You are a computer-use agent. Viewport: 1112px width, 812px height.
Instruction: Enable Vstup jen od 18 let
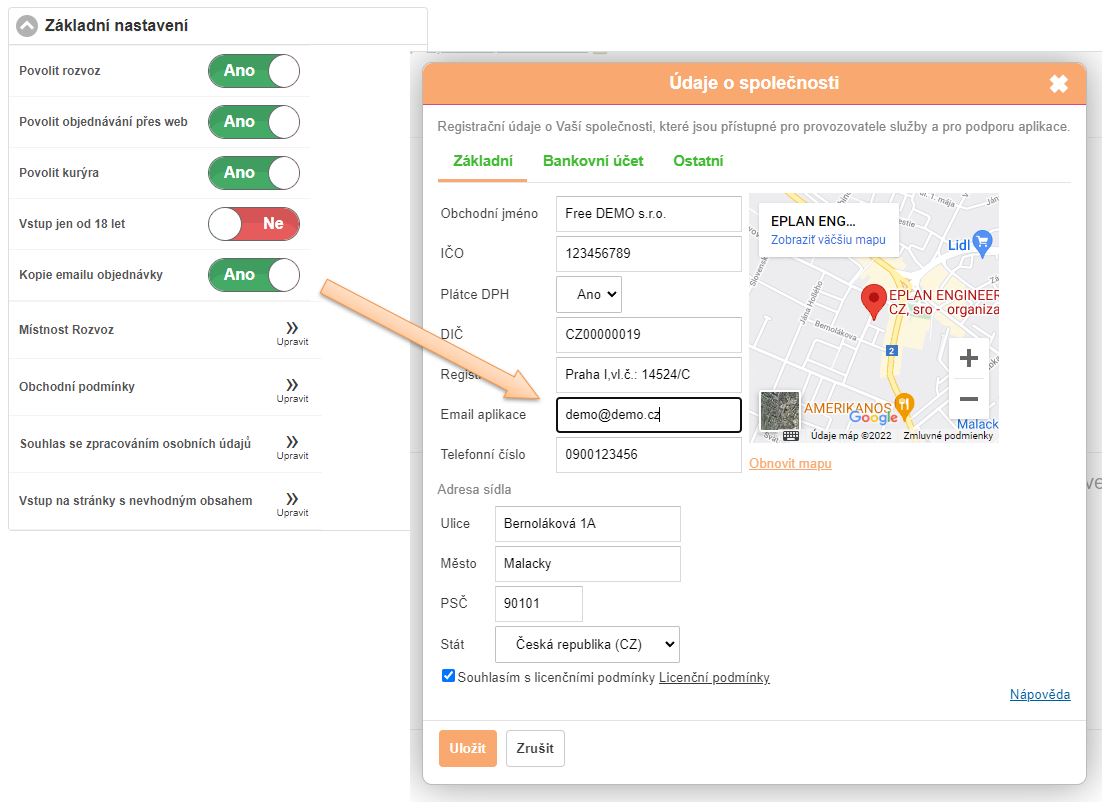click(253, 224)
